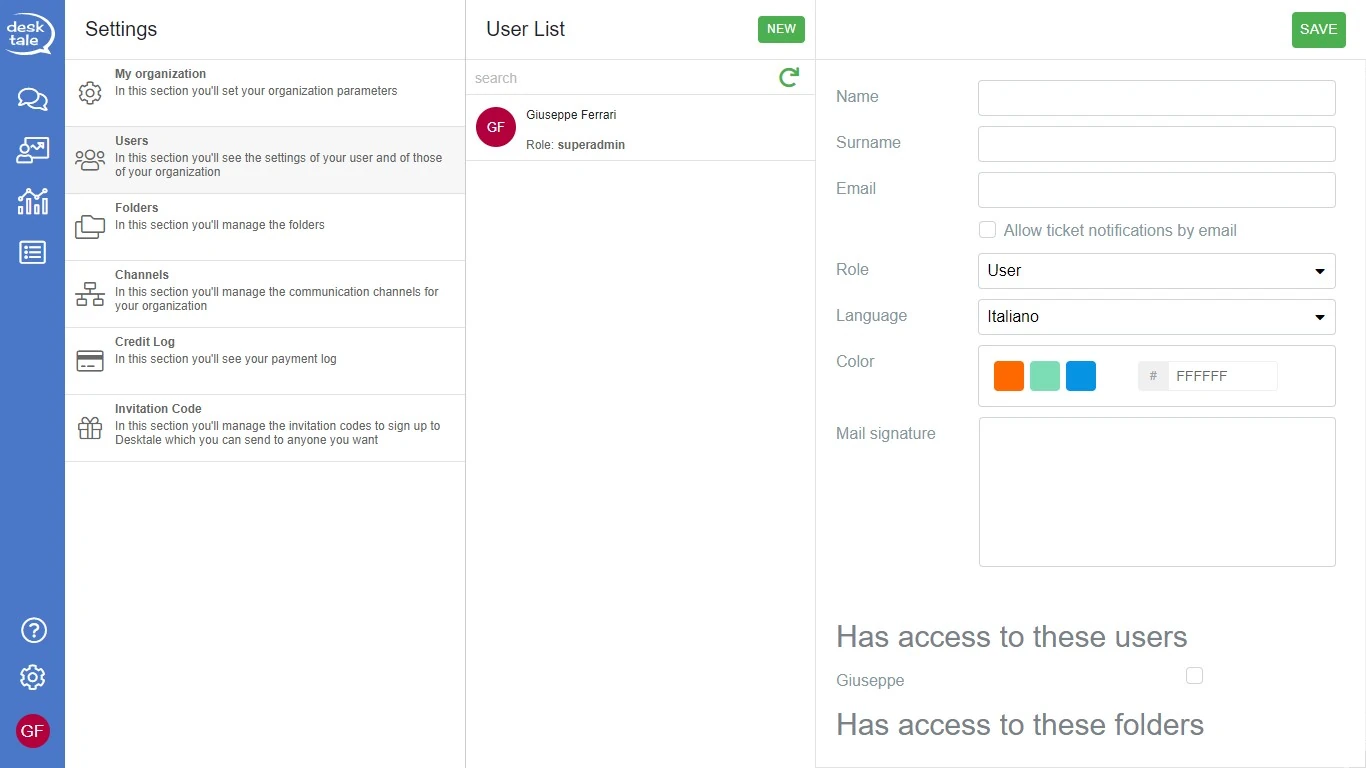Click the Credit Log card icon

click(90, 361)
